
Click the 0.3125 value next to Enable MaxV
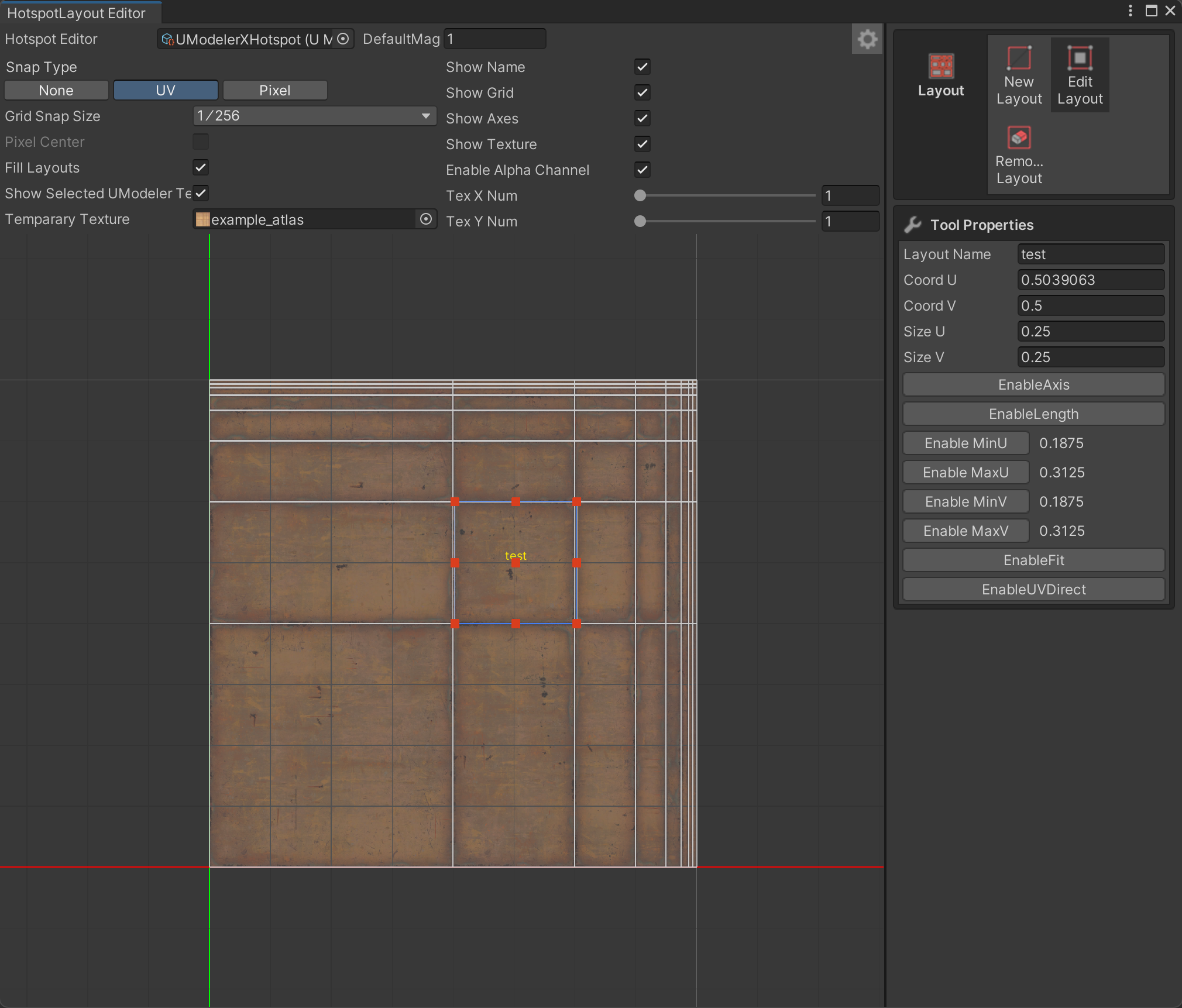click(x=1062, y=531)
